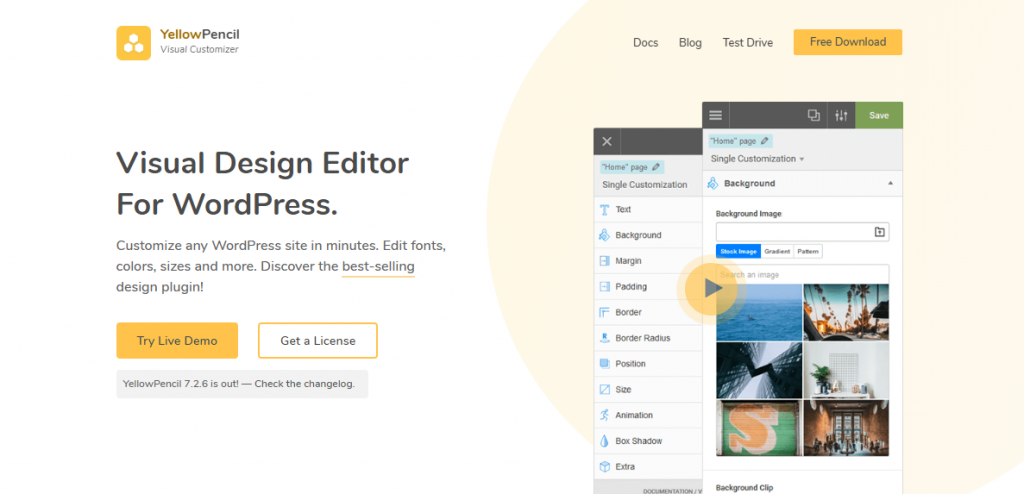Open the sliders settings icon in editor toolbar

pyautogui.click(x=841, y=116)
